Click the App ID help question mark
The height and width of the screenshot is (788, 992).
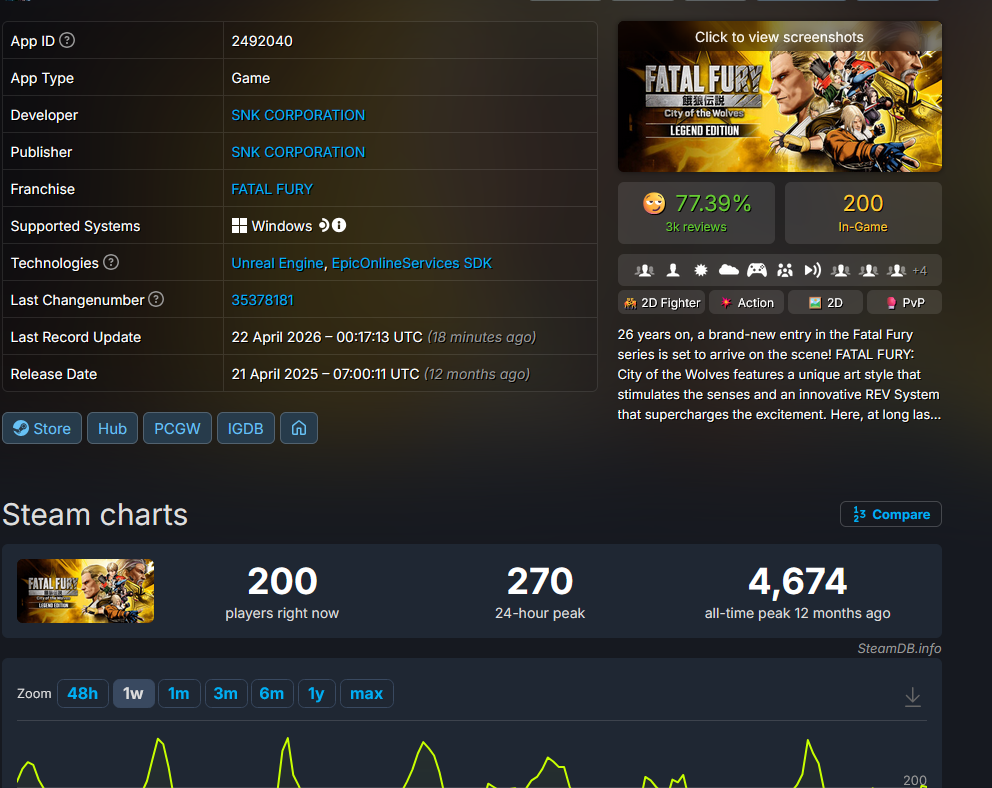coord(66,40)
